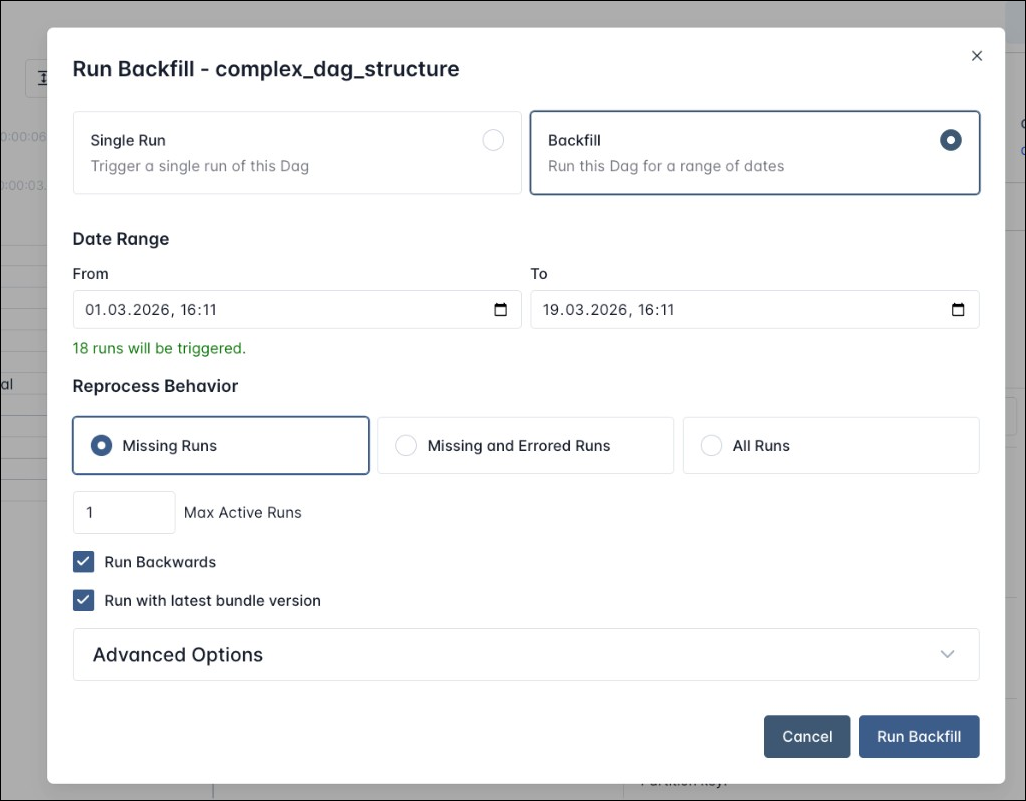1026x801 pixels.
Task: Click the Max Active Runs value field
Action: click(x=124, y=512)
